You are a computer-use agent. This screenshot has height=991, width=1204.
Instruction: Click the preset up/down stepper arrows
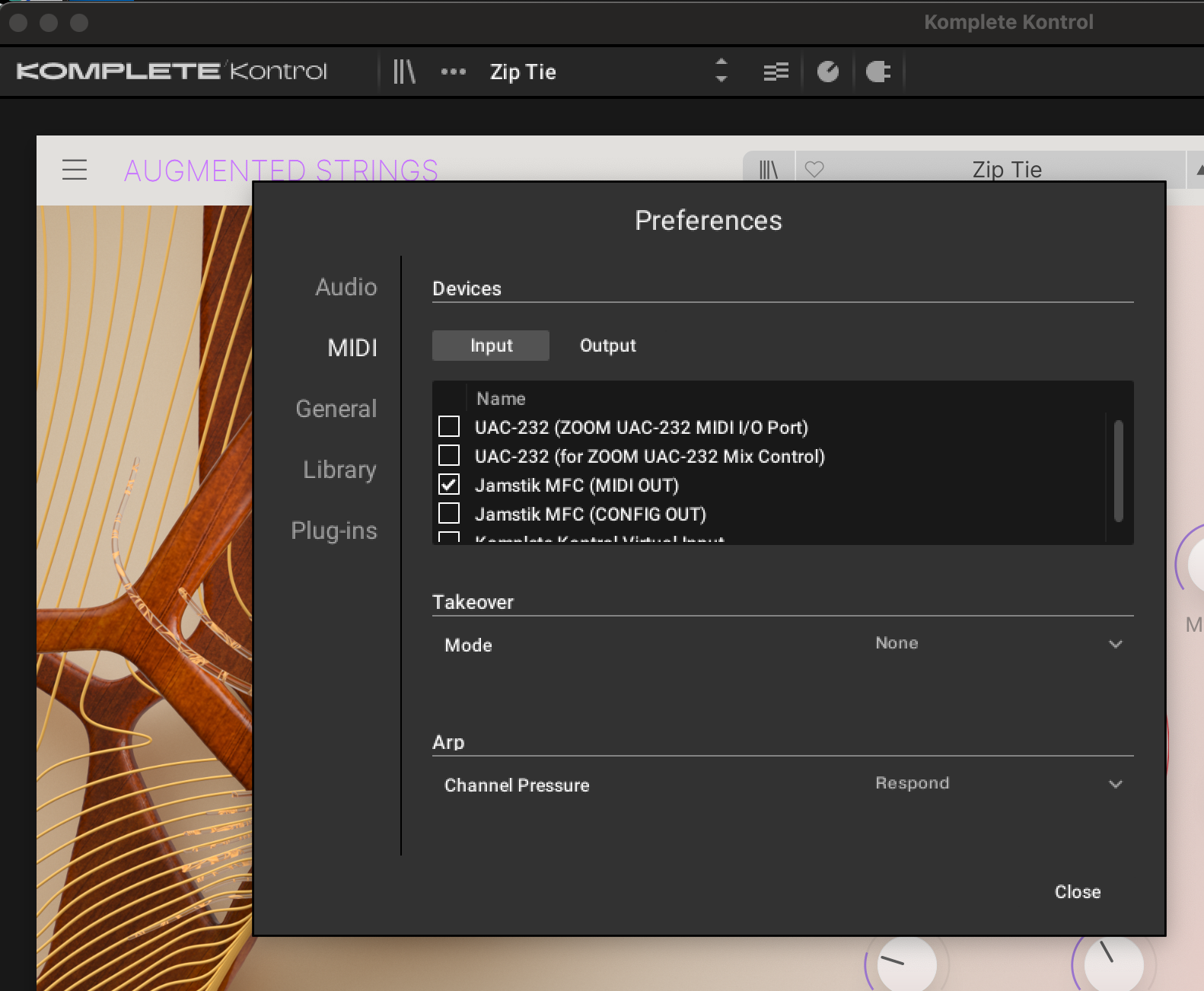click(721, 71)
